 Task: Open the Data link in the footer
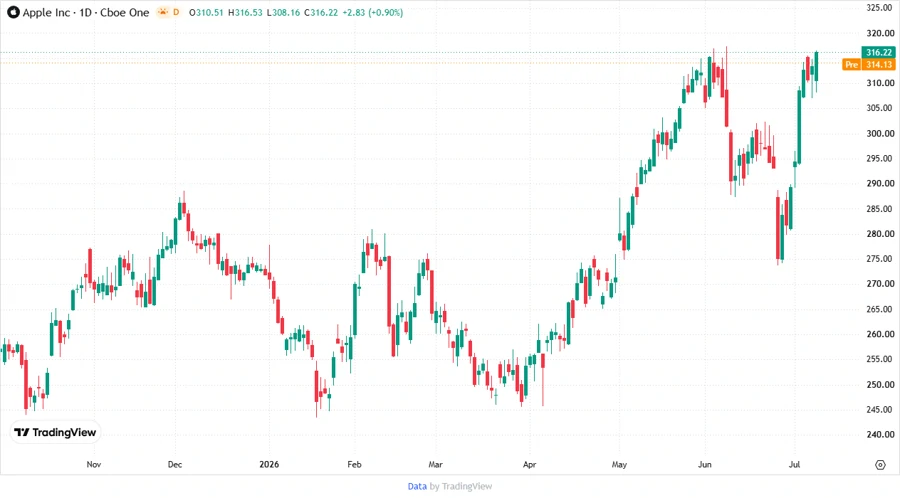coord(417,486)
